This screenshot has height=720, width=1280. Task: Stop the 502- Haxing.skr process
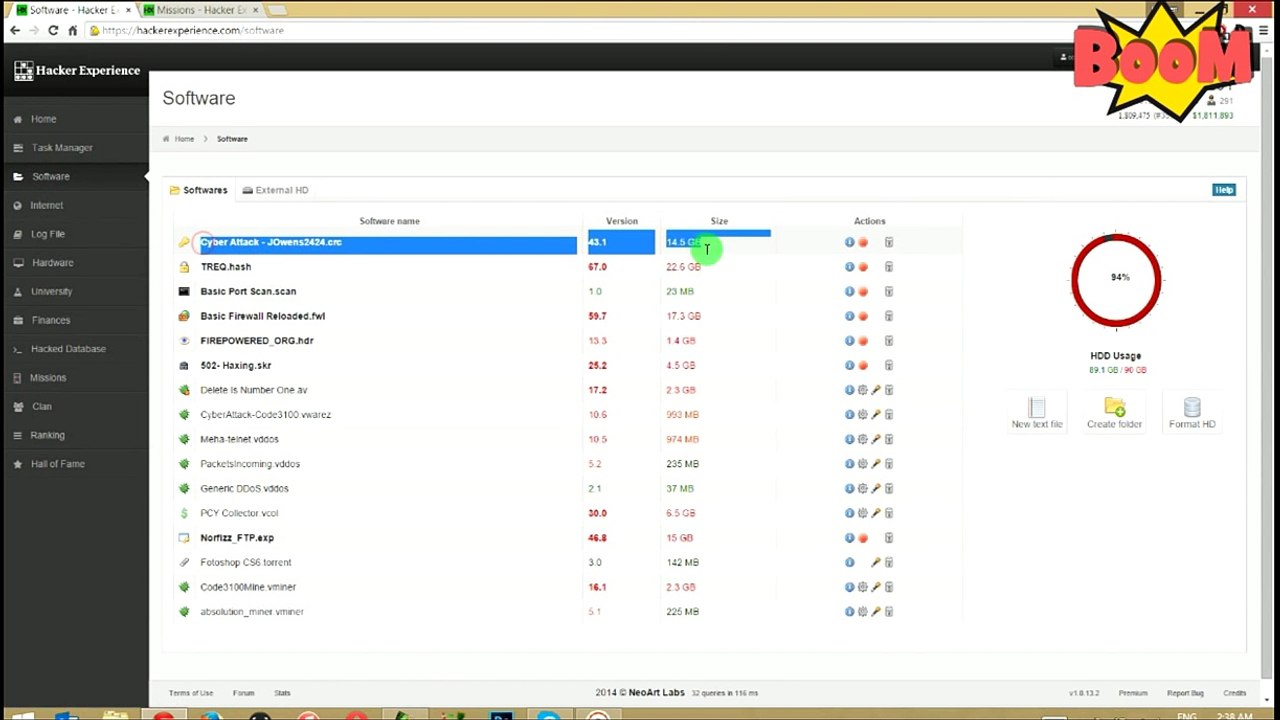[x=863, y=365]
